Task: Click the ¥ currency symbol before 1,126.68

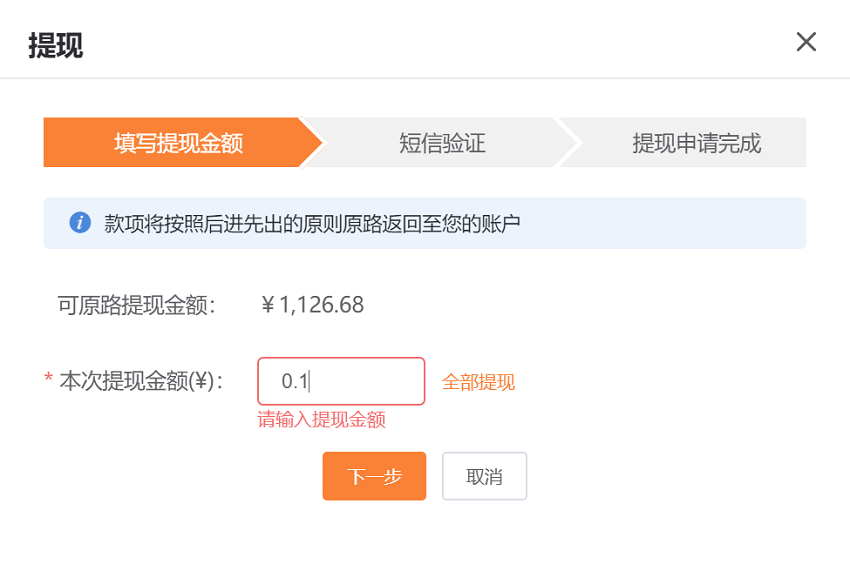Action: point(268,305)
